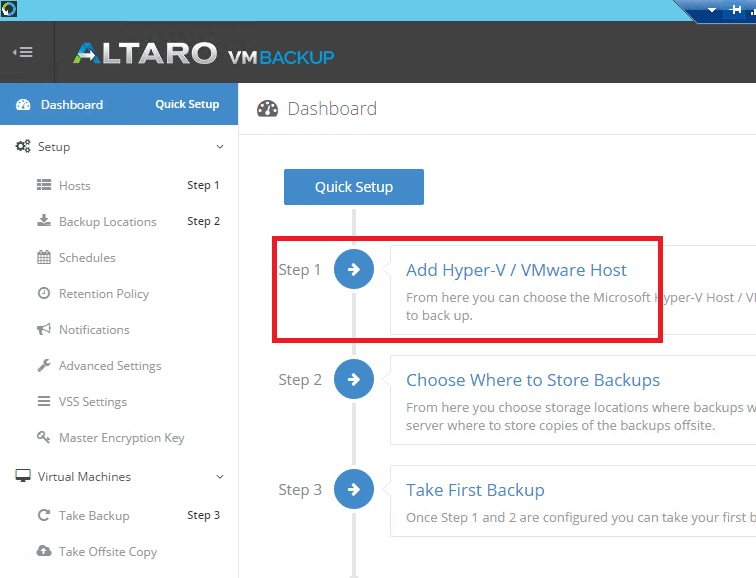The image size is (756, 578).
Task: Collapse the sidebar with the hamburger icon
Action: click(23, 52)
